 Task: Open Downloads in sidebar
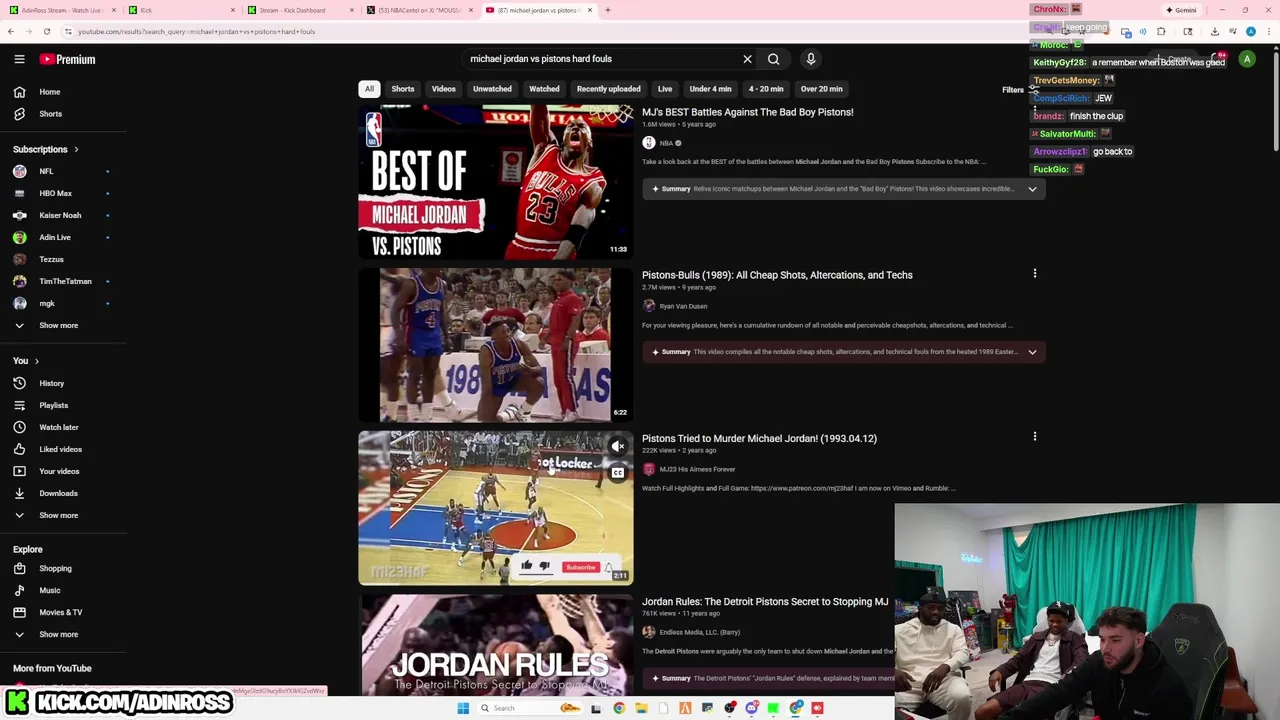pos(63,493)
